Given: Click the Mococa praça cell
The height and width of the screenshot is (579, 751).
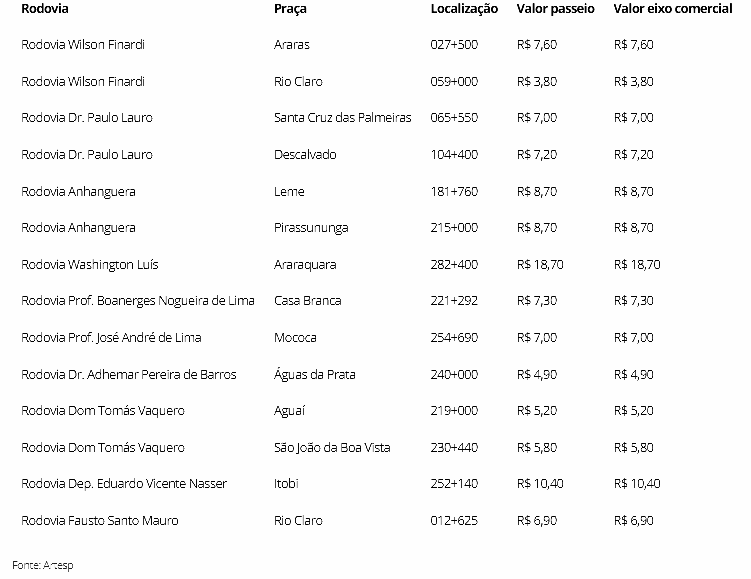Looking at the screenshot, I should [295, 338].
